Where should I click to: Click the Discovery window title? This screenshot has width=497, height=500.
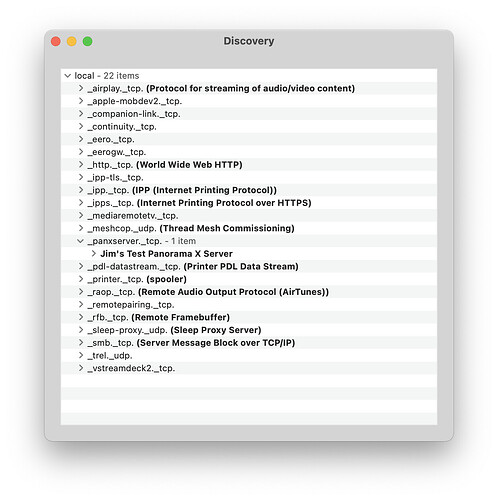click(249, 41)
